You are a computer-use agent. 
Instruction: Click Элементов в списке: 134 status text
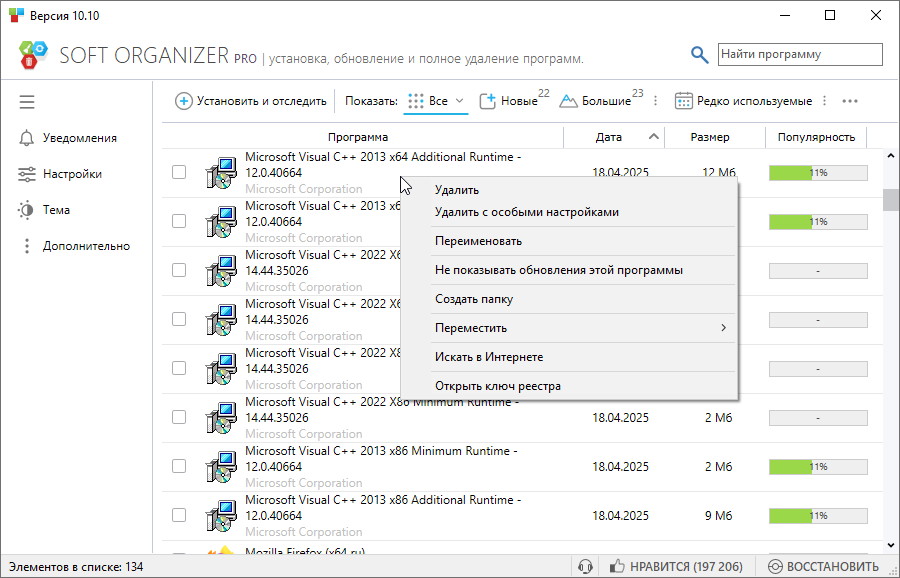click(x=76, y=567)
